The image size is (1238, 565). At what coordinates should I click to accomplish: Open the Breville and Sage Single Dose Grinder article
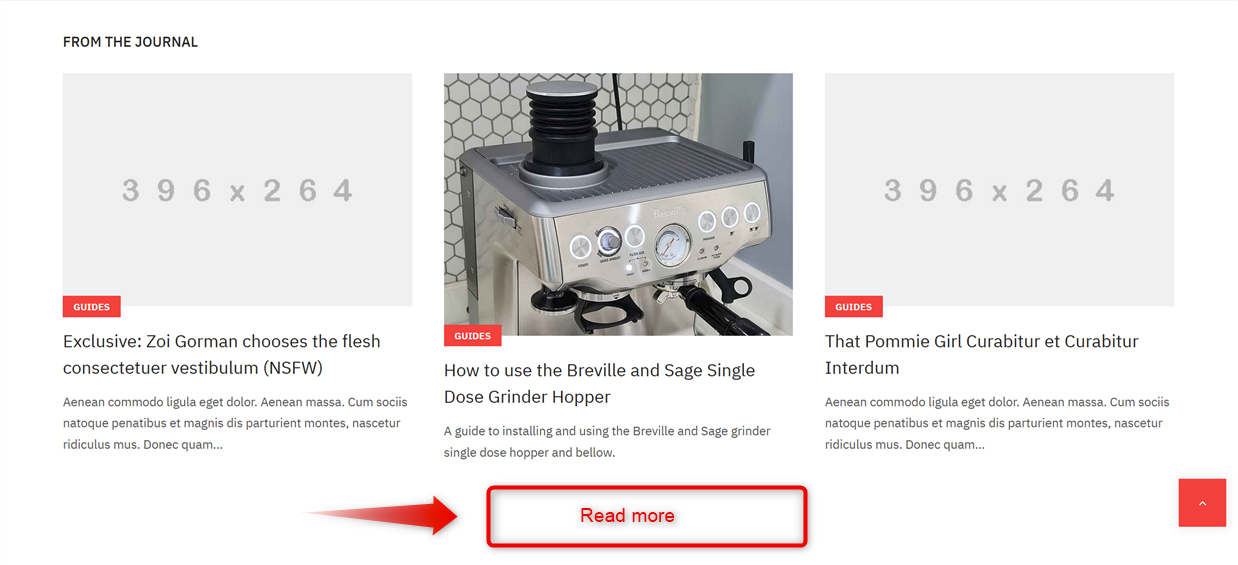point(599,383)
